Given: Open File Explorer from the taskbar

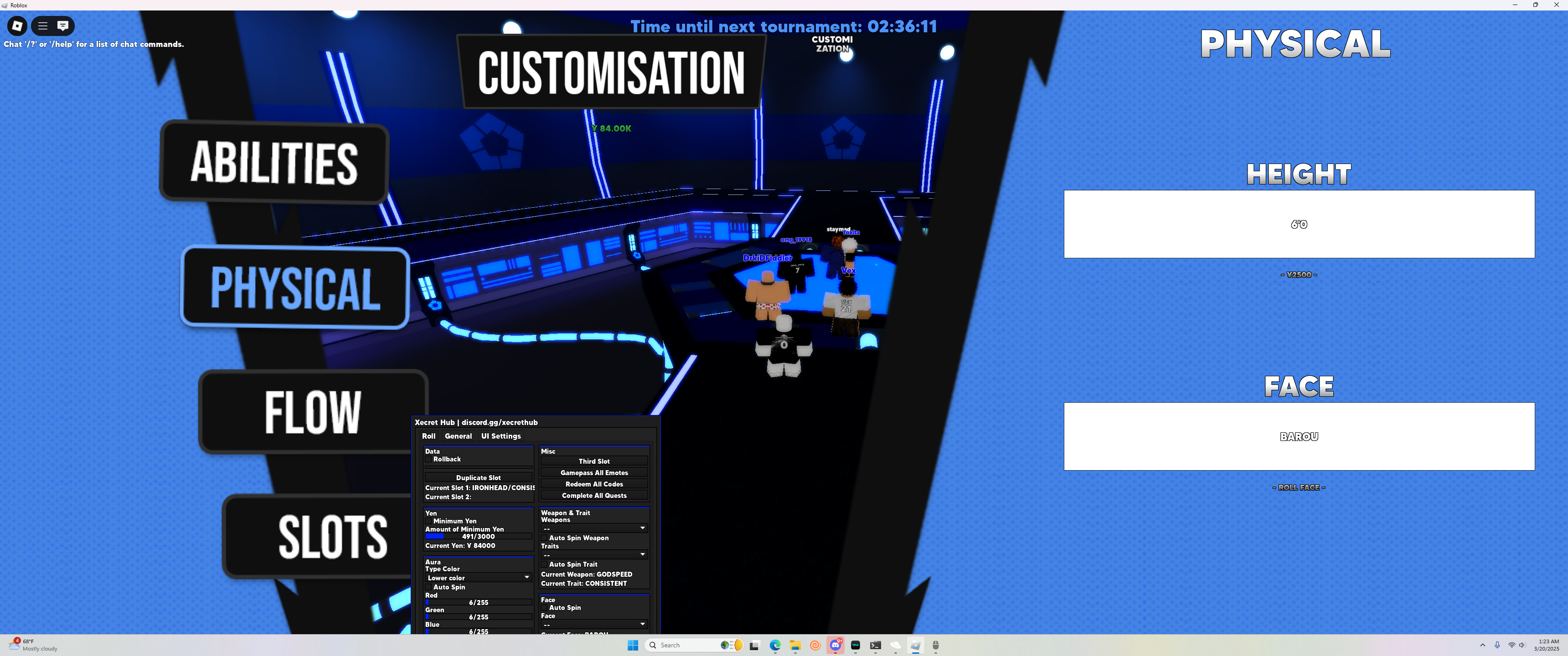Looking at the screenshot, I should tap(795, 645).
